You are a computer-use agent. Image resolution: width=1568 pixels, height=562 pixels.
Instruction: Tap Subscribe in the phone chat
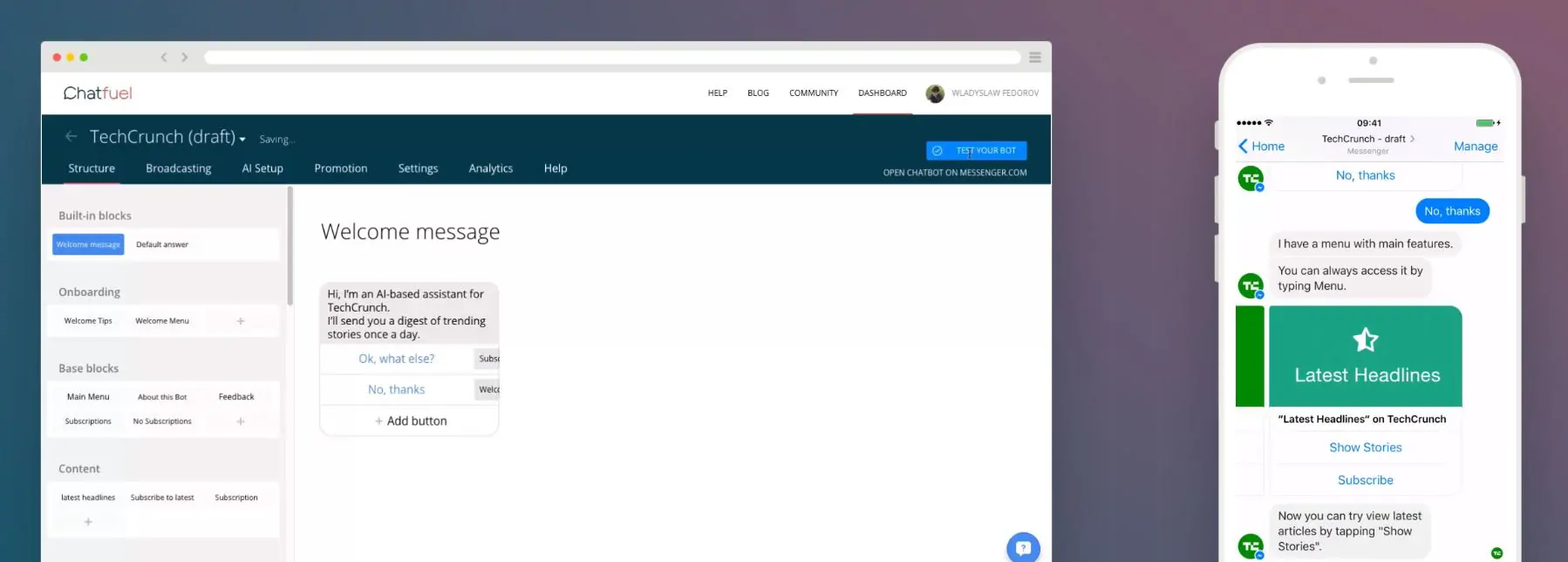point(1366,481)
